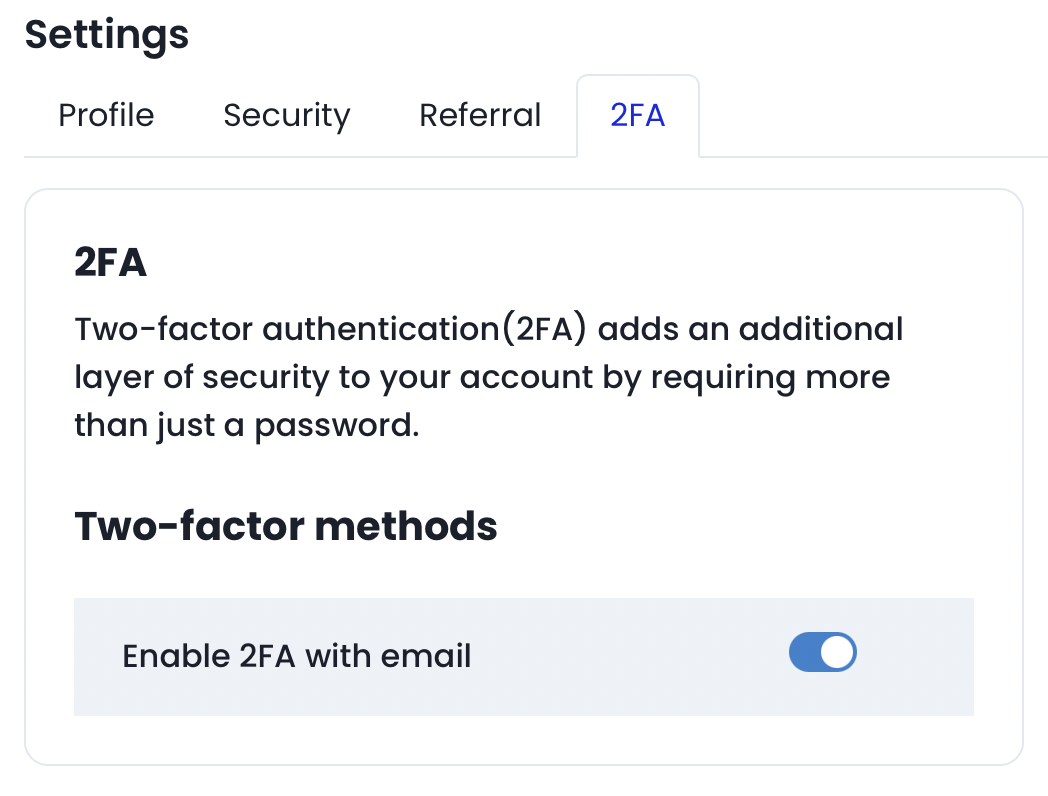Click the "layer of security" description line
The image size is (1048, 796).
click(481, 378)
